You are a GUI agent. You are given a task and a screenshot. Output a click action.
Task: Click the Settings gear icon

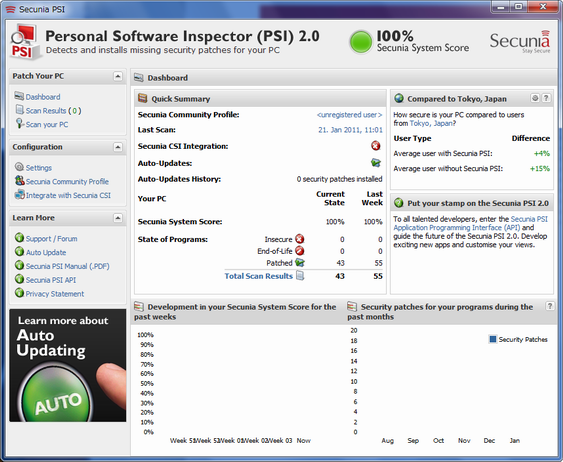pos(19,167)
